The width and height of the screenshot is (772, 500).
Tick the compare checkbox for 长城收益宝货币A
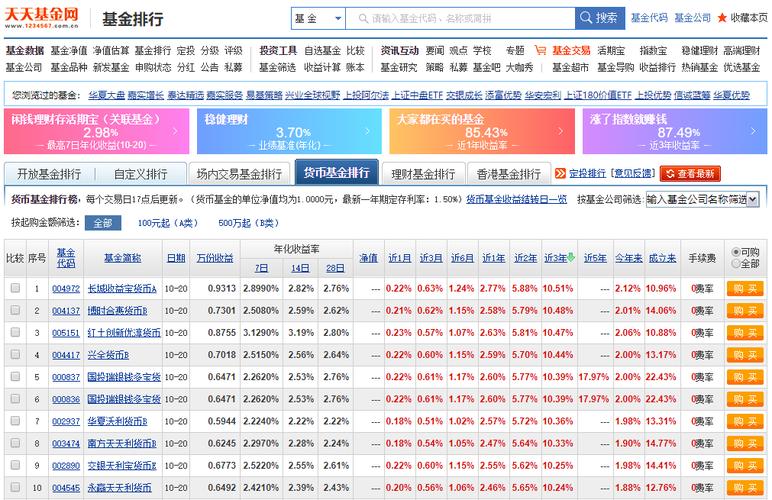click(x=15, y=288)
